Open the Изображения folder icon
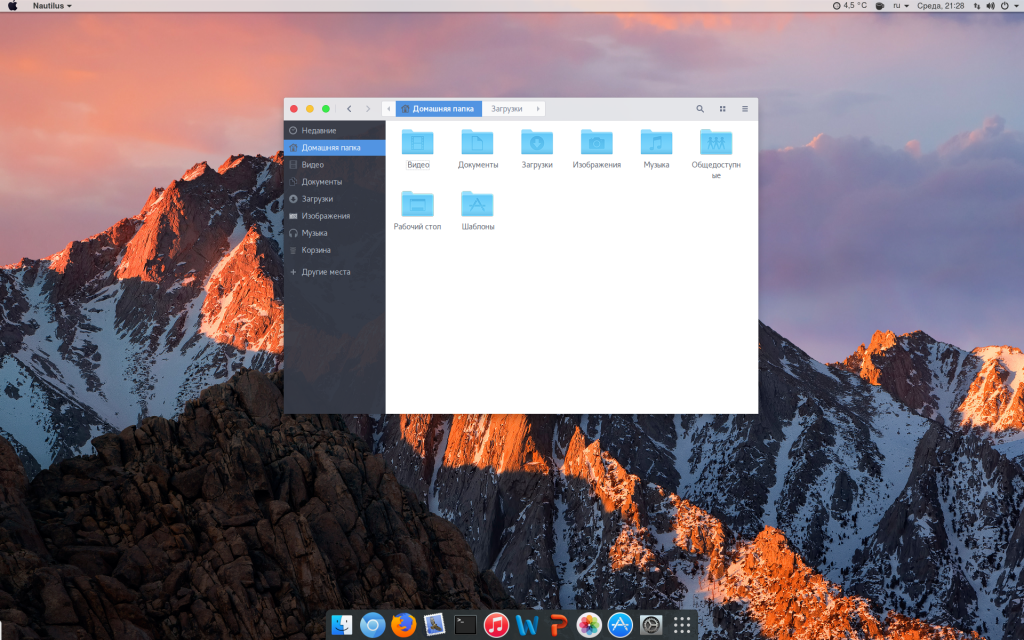Viewport: 1024px width, 640px height. tap(596, 142)
